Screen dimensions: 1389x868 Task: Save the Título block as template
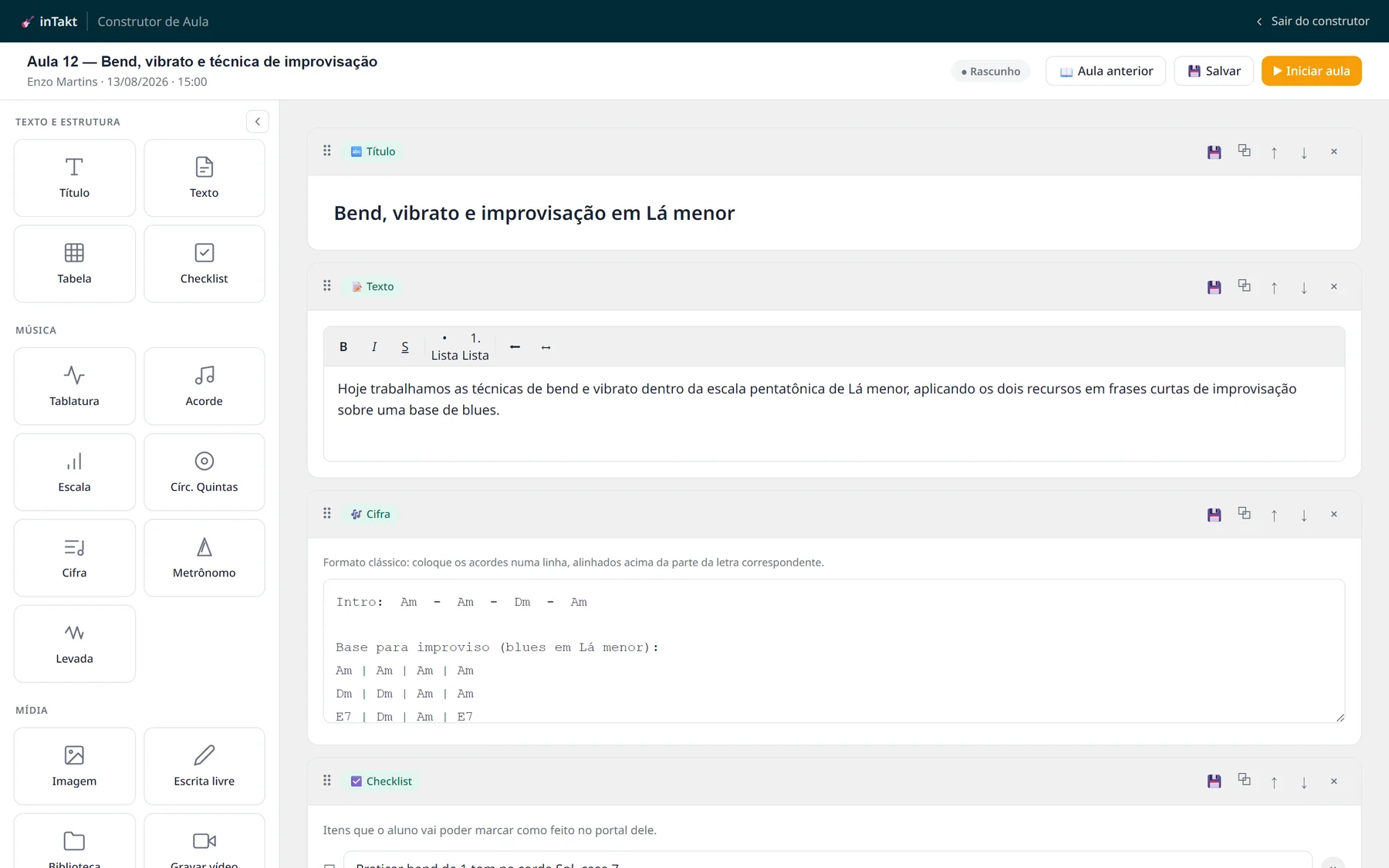tap(1214, 152)
